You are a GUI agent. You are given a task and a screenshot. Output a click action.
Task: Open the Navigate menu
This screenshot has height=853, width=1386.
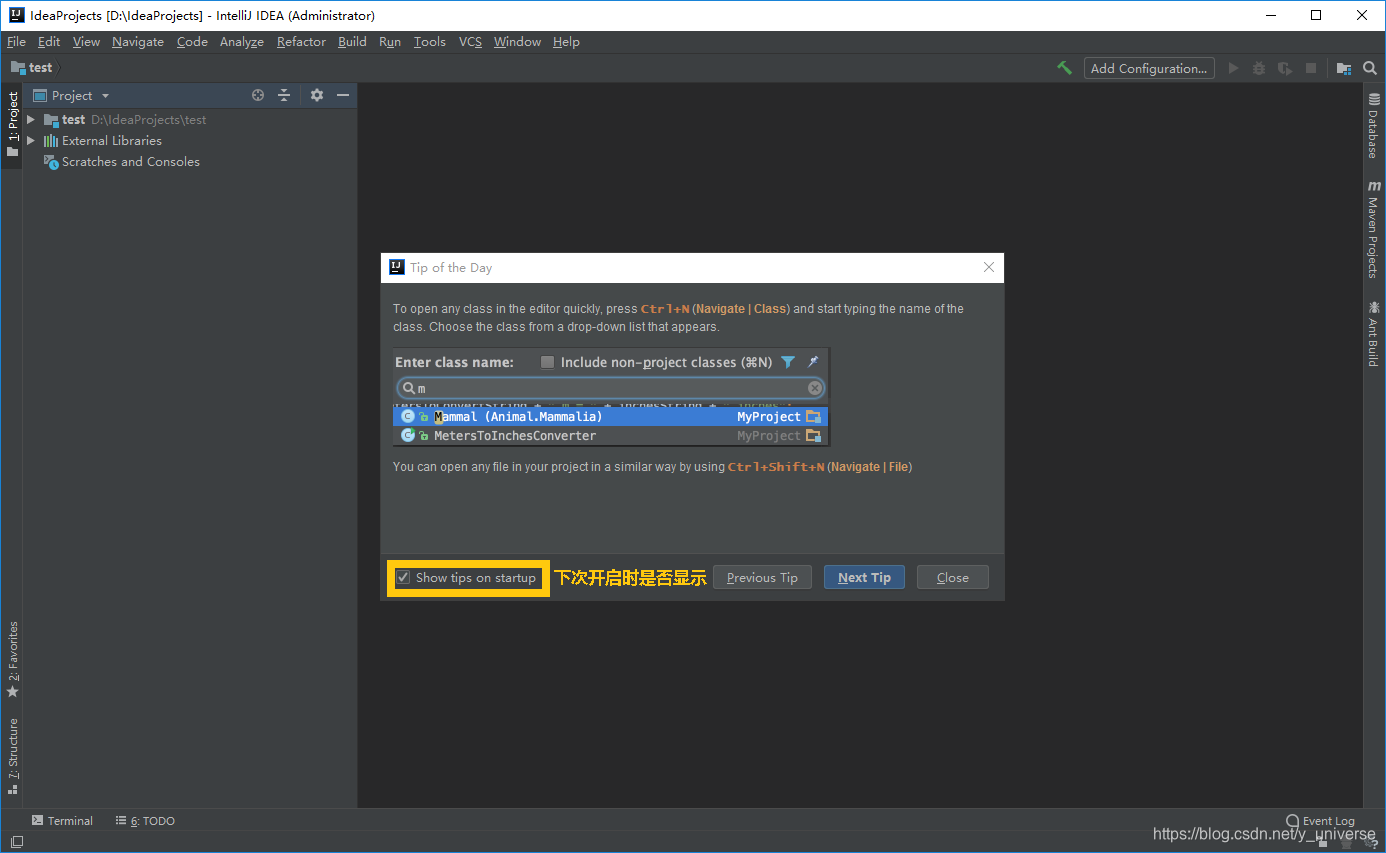(138, 42)
